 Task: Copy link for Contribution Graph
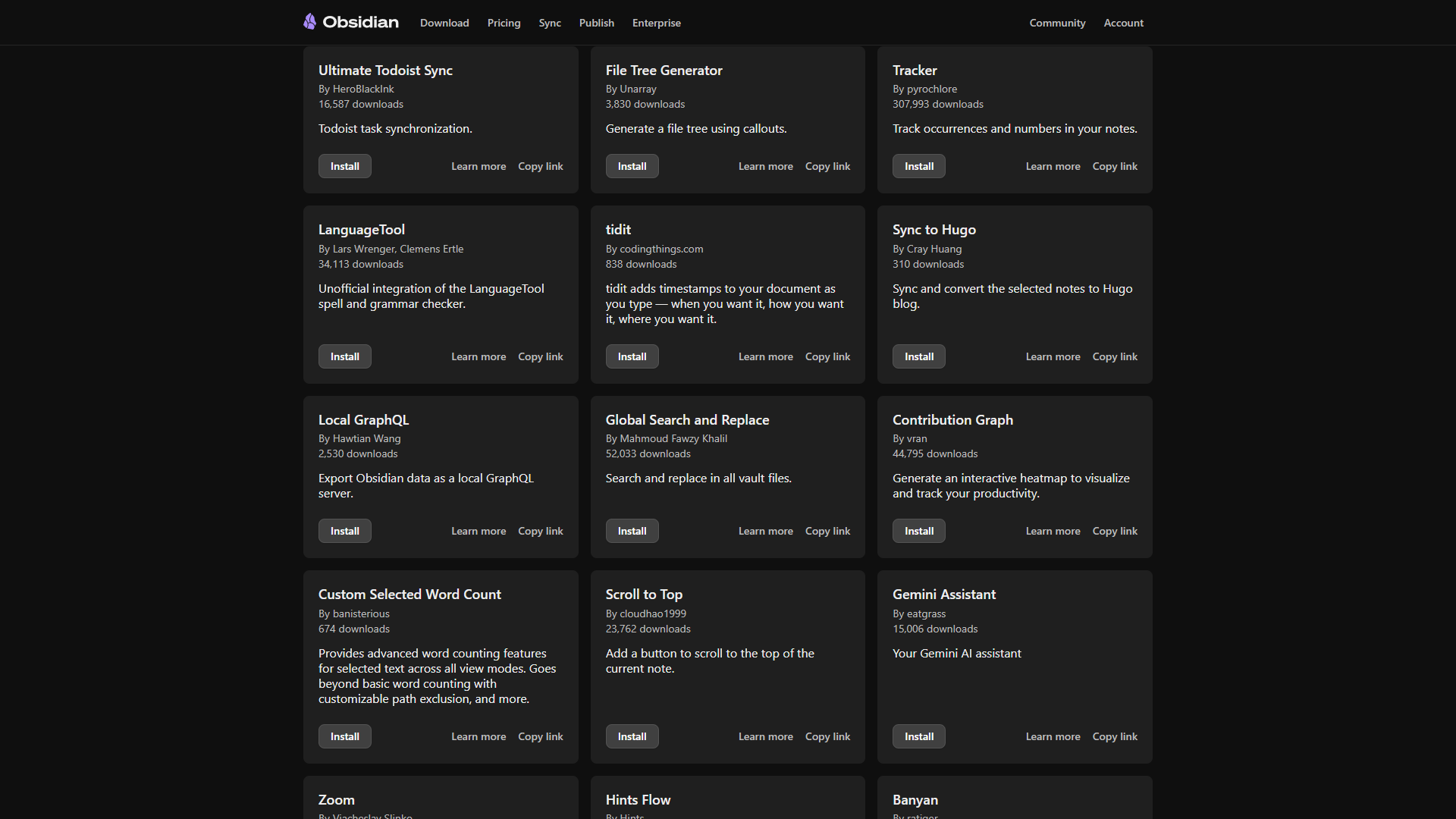1115,531
